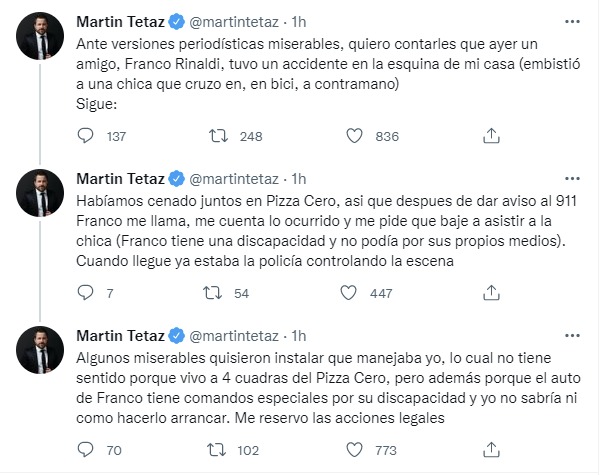
Task: Click the third tweet's profile picture
Action: coord(41,350)
